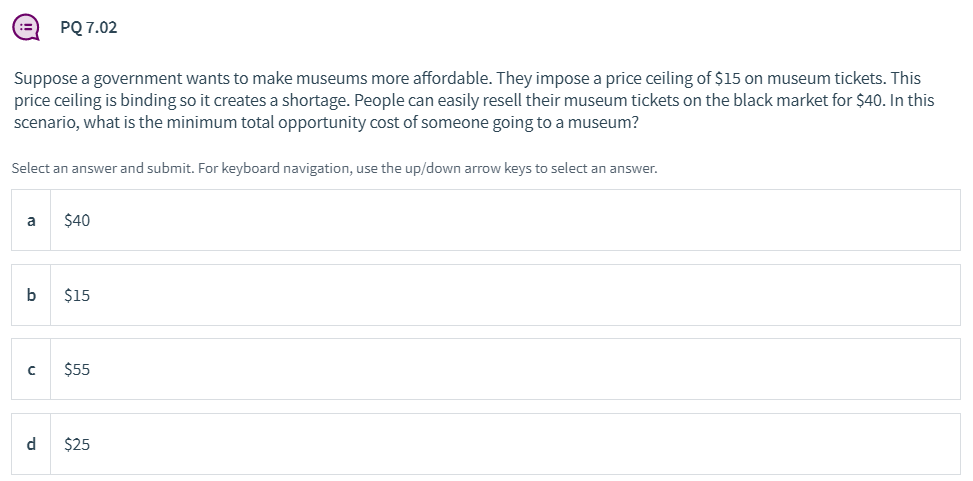973x481 pixels.
Task: Click the purple multiple-choice question icon
Action: [26, 27]
